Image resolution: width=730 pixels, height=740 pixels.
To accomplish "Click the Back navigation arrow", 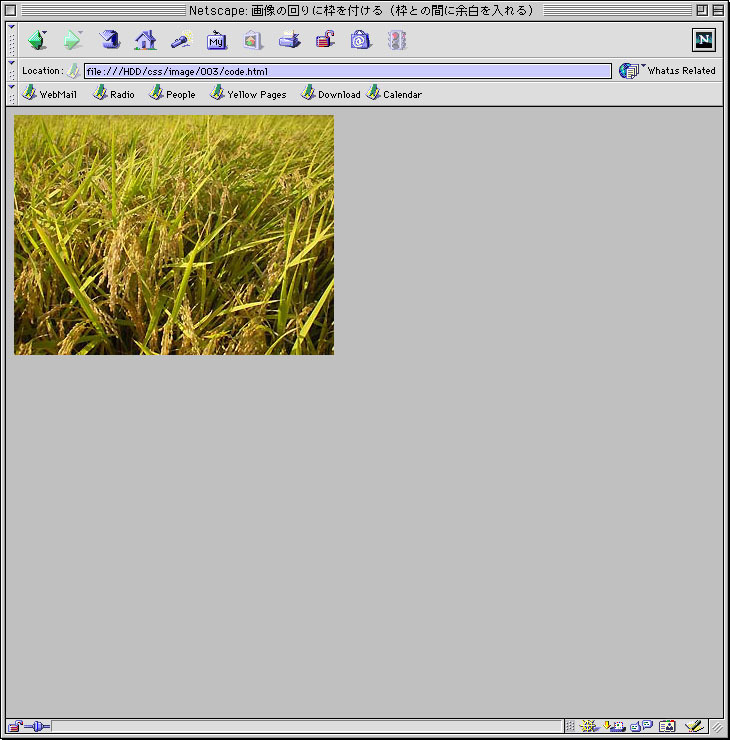I will coord(37,40).
